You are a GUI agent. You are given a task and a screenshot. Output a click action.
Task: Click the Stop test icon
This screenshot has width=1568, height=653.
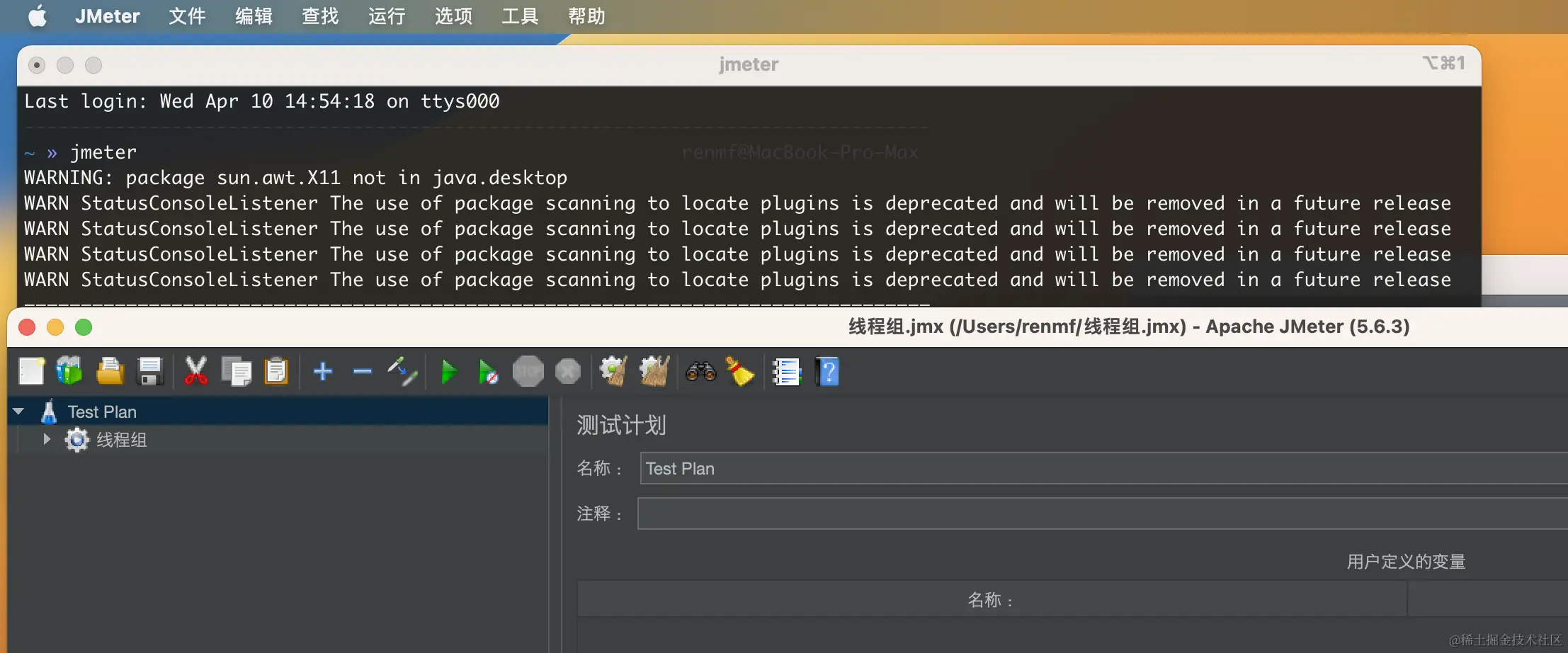[x=528, y=371]
